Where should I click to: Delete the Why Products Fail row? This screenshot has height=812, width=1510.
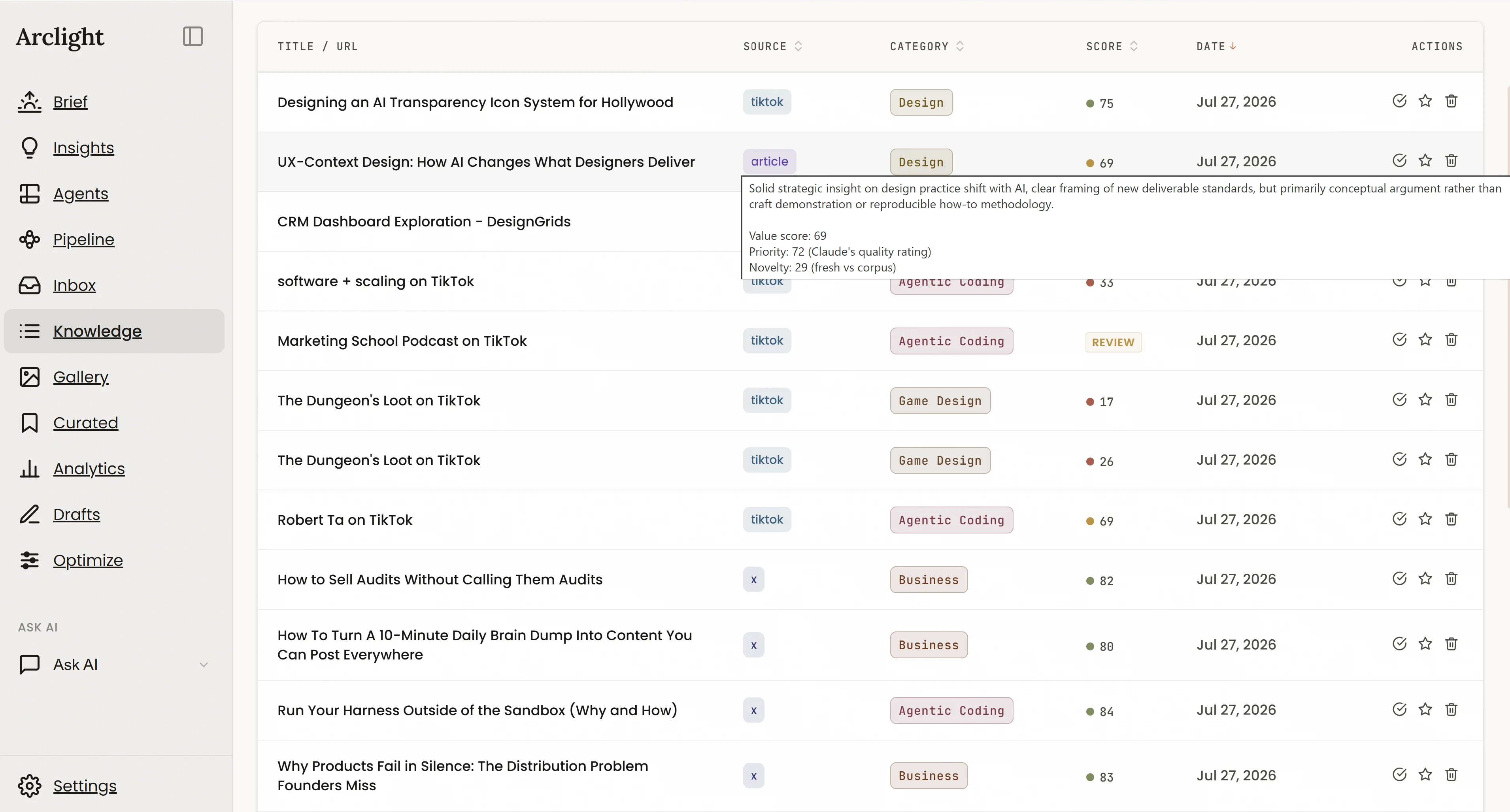coord(1451,774)
